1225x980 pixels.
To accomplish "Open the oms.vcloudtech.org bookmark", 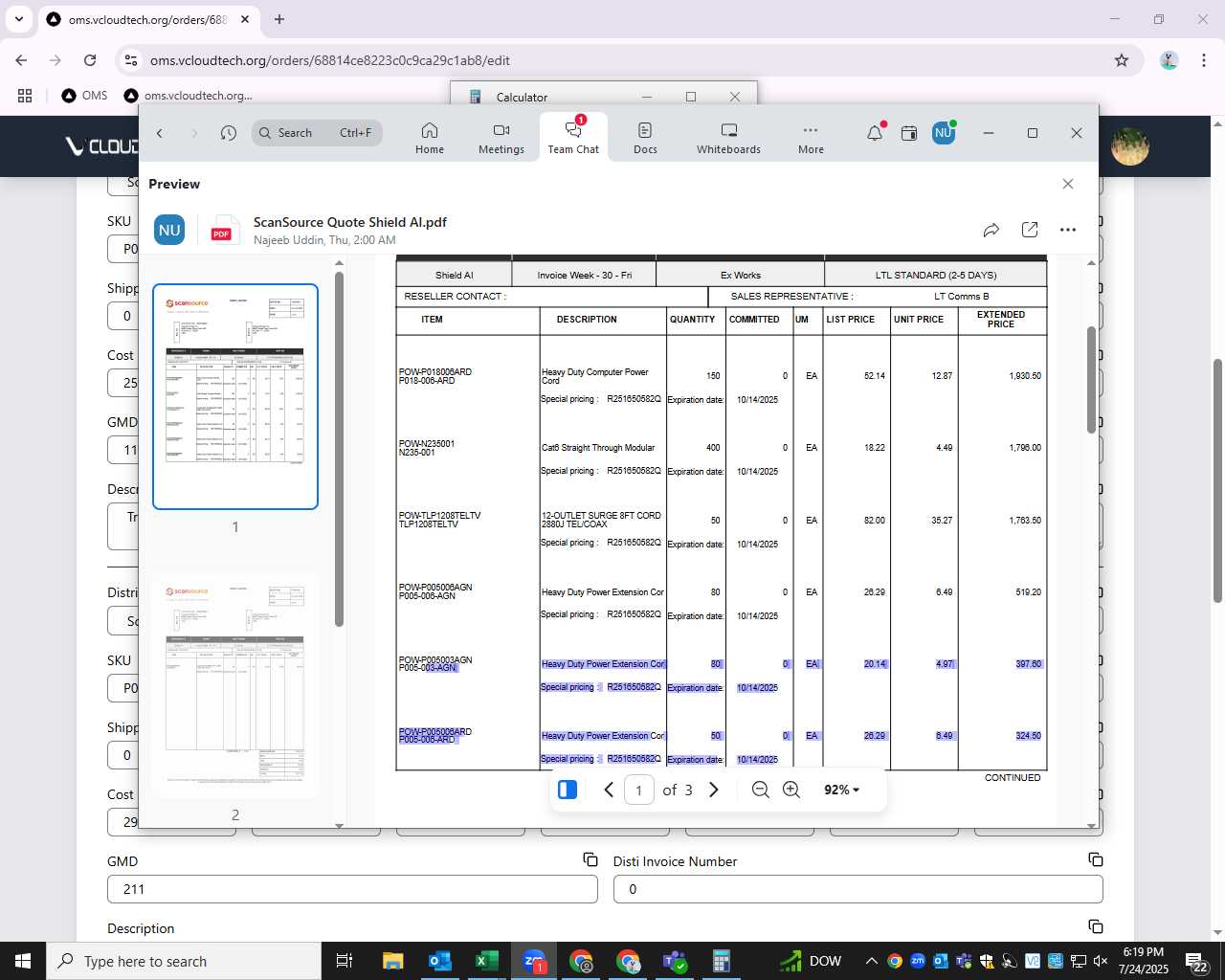I will 189,96.
